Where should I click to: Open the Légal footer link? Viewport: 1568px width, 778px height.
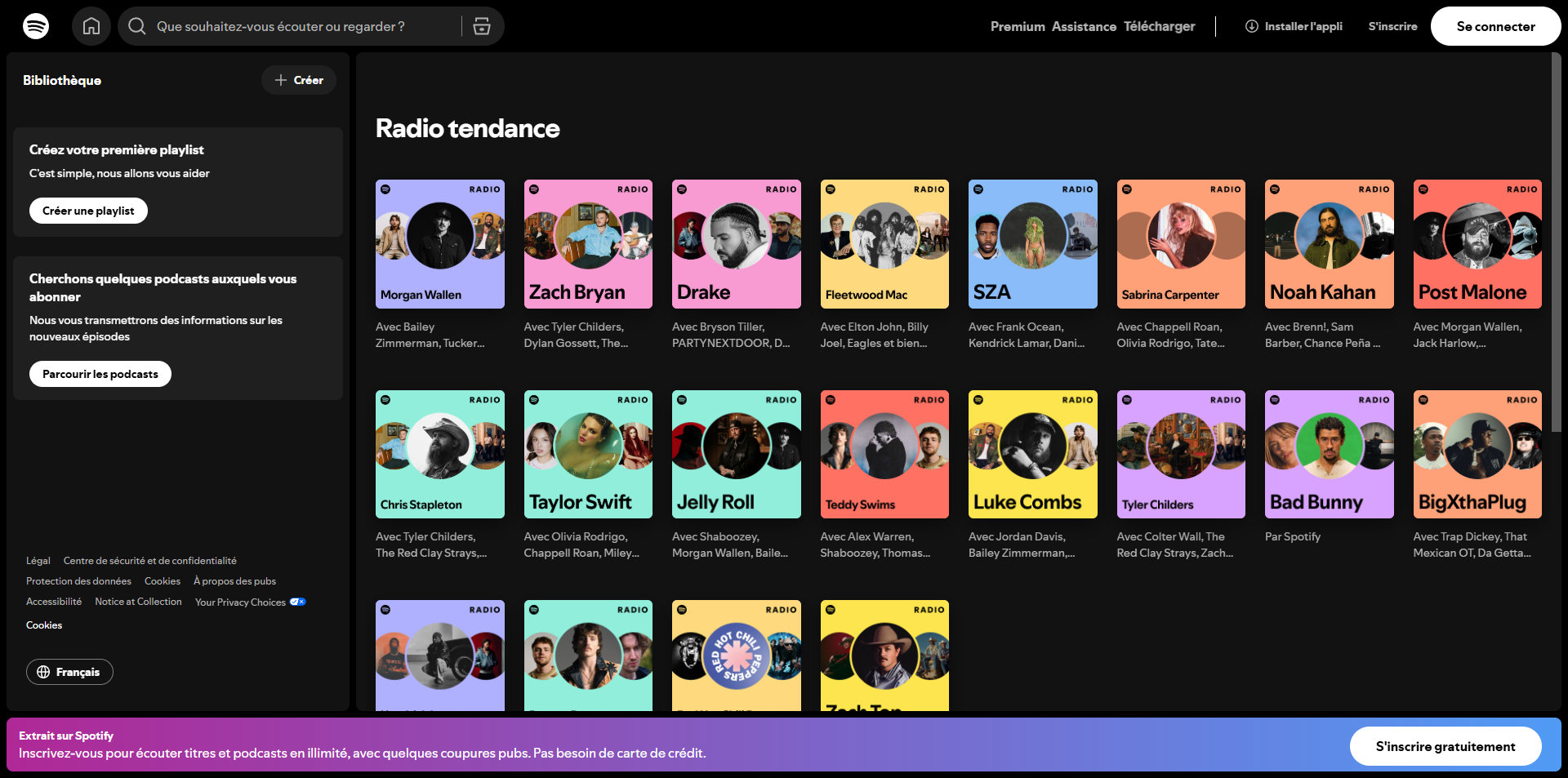click(x=38, y=561)
